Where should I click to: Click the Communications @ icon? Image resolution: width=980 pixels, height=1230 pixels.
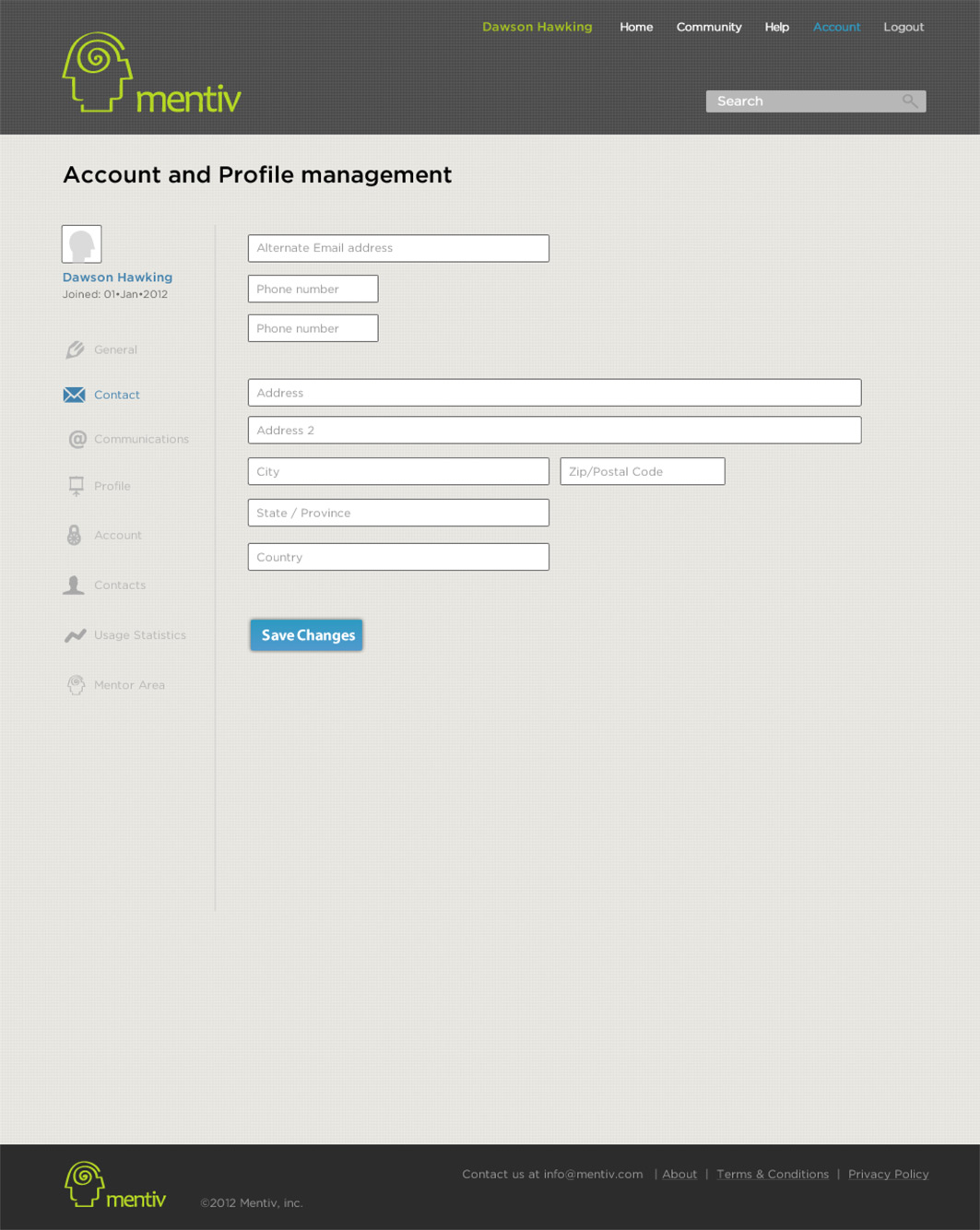click(x=77, y=440)
